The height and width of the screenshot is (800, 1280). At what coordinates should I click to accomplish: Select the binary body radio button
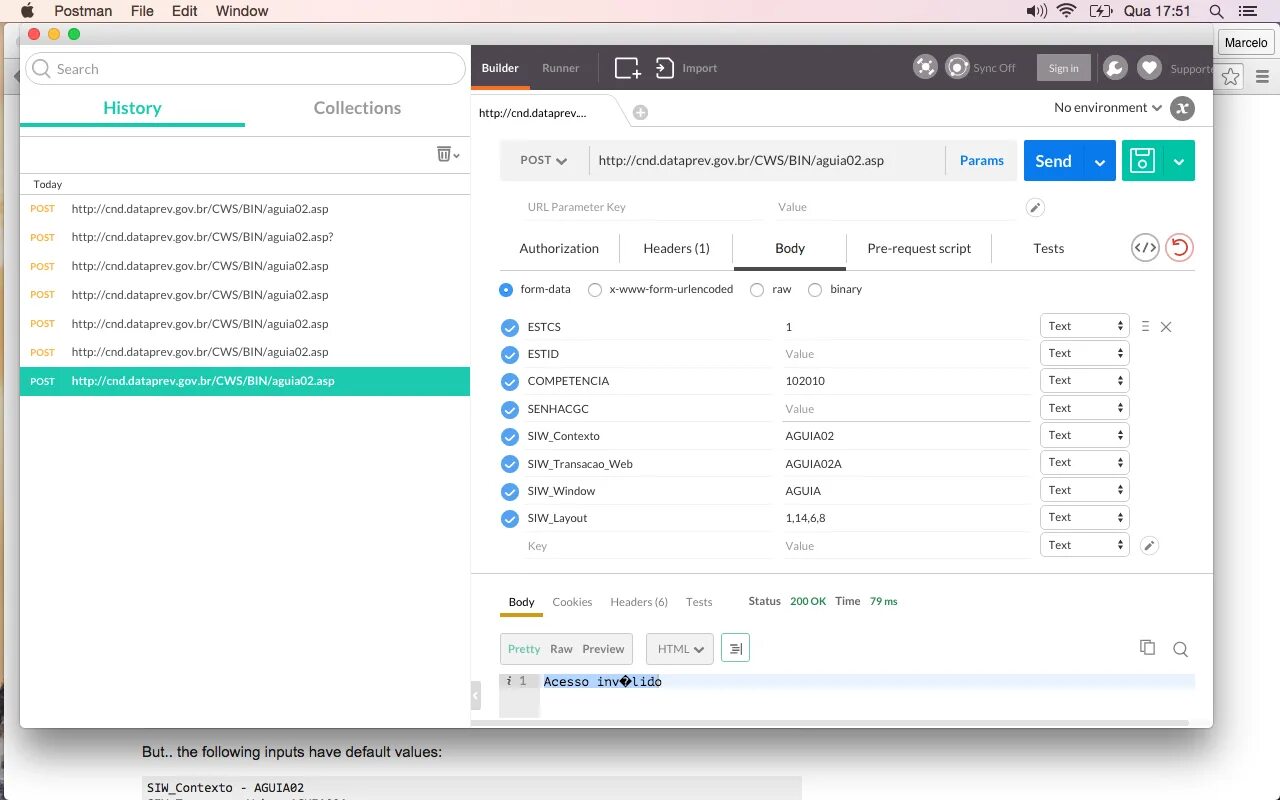[x=815, y=290]
